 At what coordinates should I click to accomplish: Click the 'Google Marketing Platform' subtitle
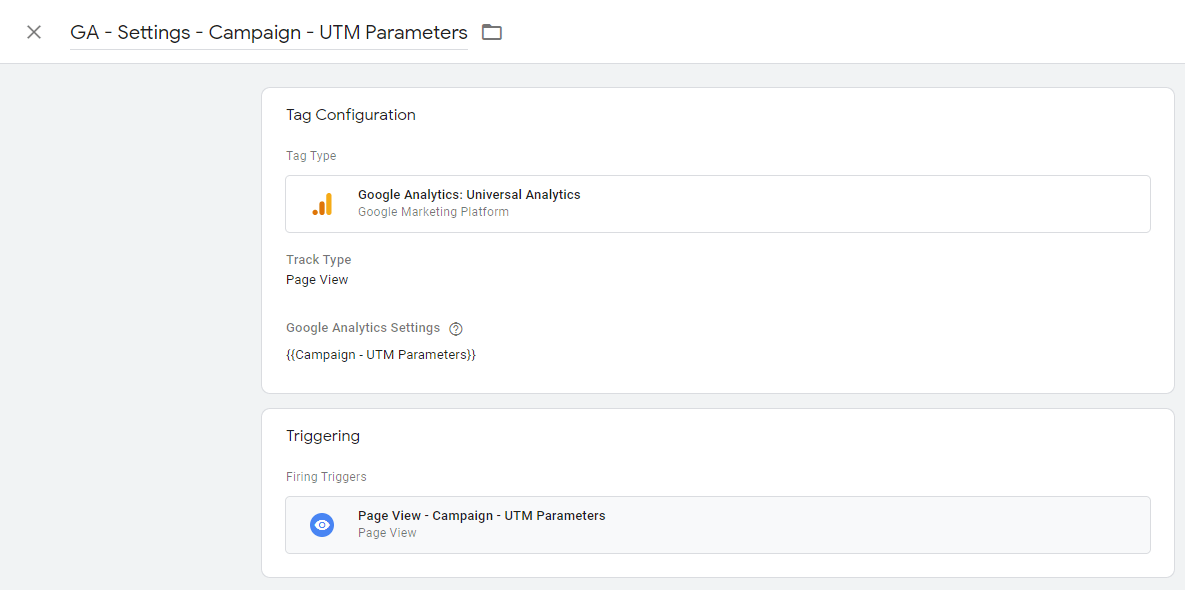pos(433,212)
